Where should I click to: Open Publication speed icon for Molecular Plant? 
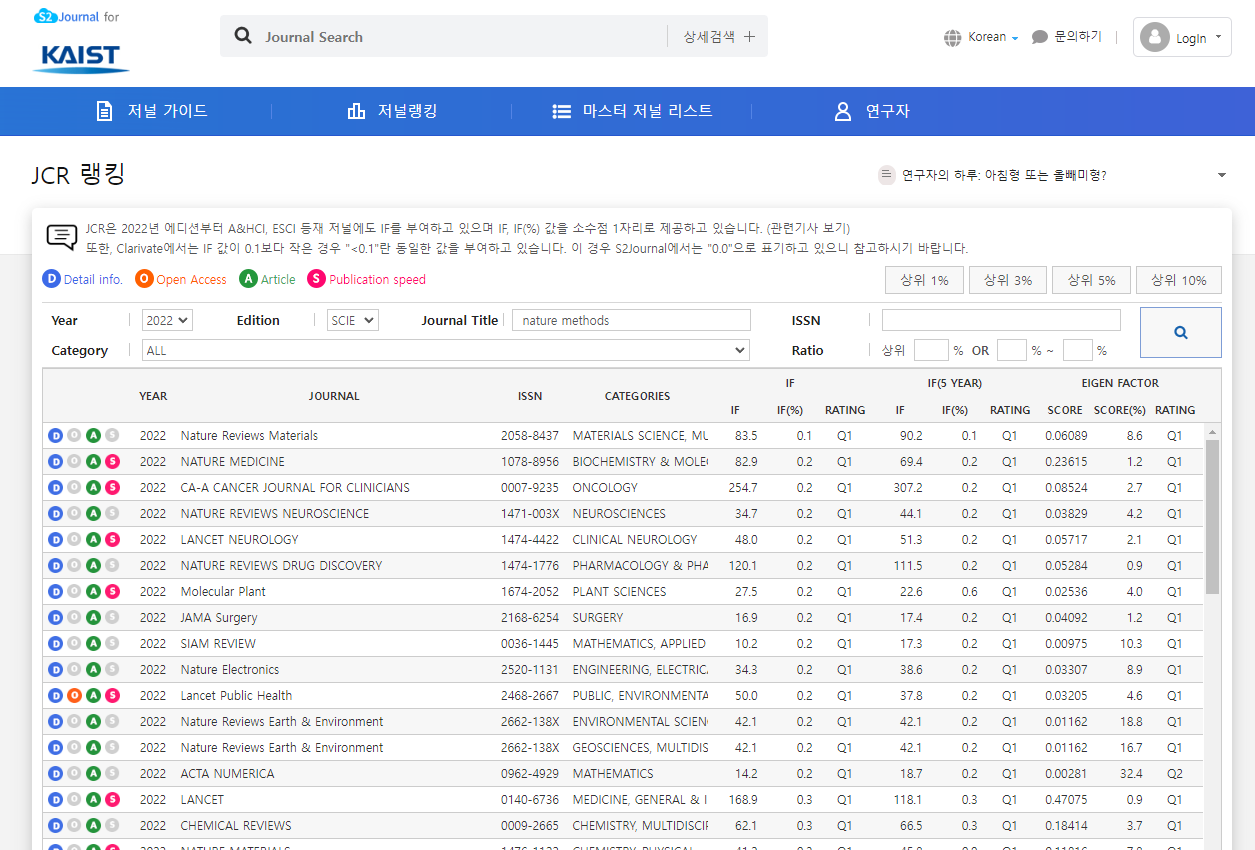(x=112, y=592)
